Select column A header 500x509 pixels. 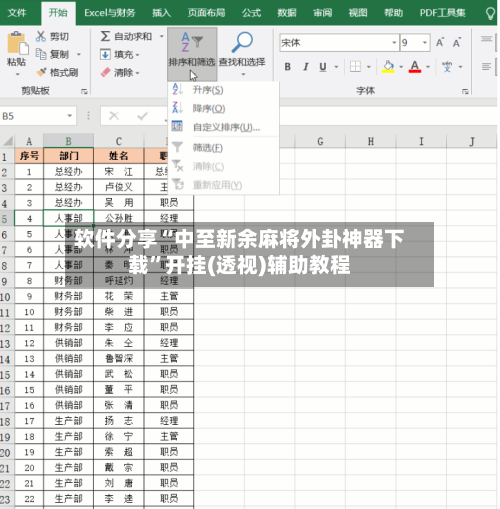pos(29,141)
